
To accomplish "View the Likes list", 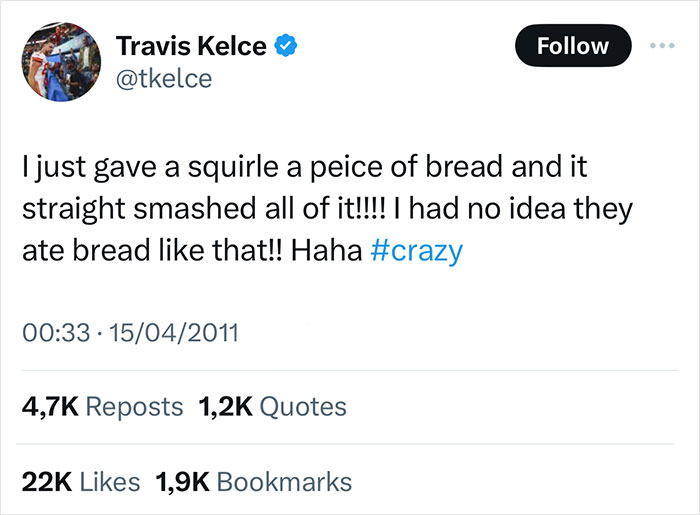I will point(110,481).
